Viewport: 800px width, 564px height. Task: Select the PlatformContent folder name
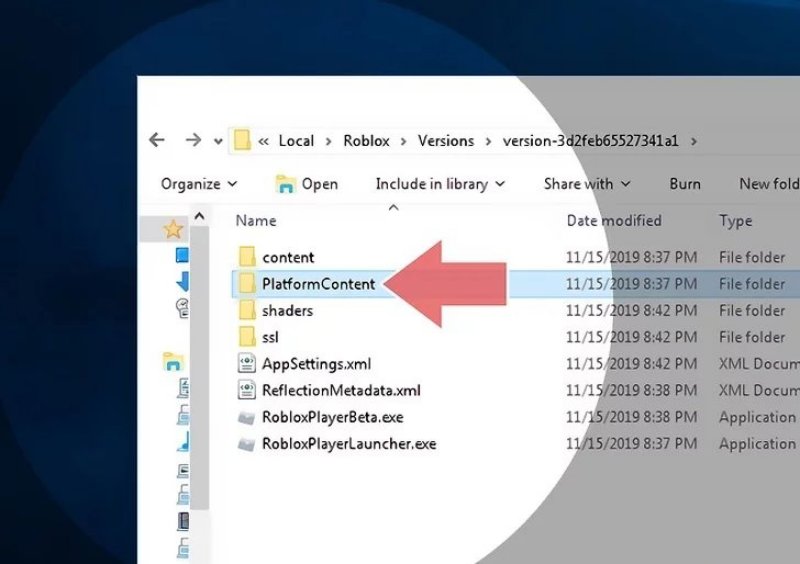coord(319,284)
